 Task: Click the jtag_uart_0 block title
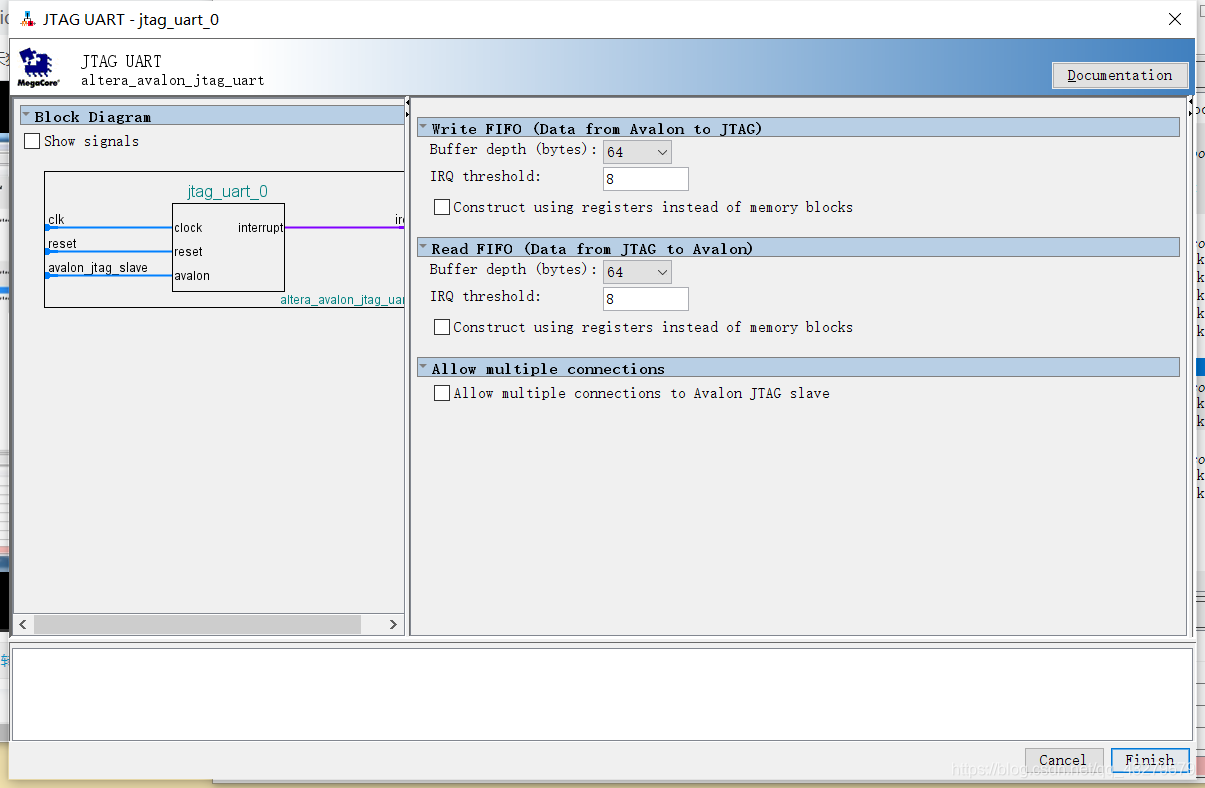[228, 191]
